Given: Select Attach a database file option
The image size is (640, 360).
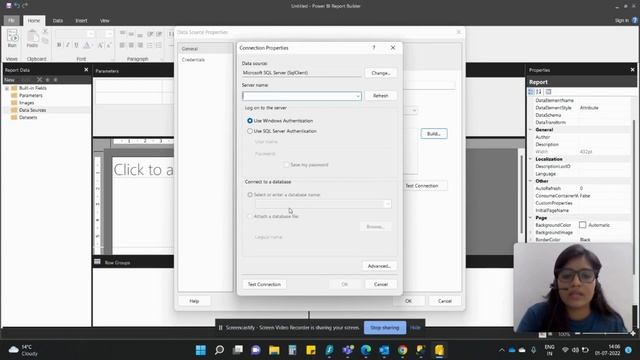Looking at the screenshot, I should click(x=250, y=216).
